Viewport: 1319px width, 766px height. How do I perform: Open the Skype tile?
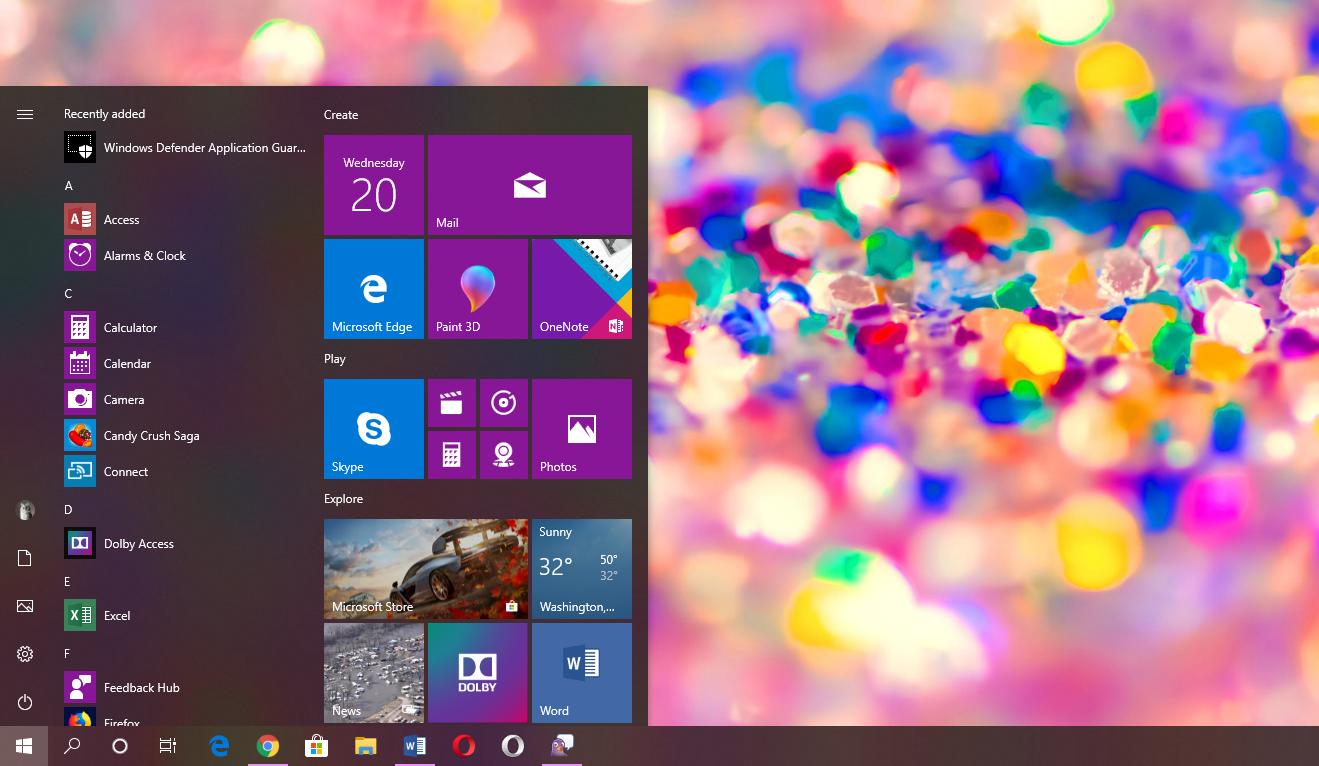click(374, 429)
